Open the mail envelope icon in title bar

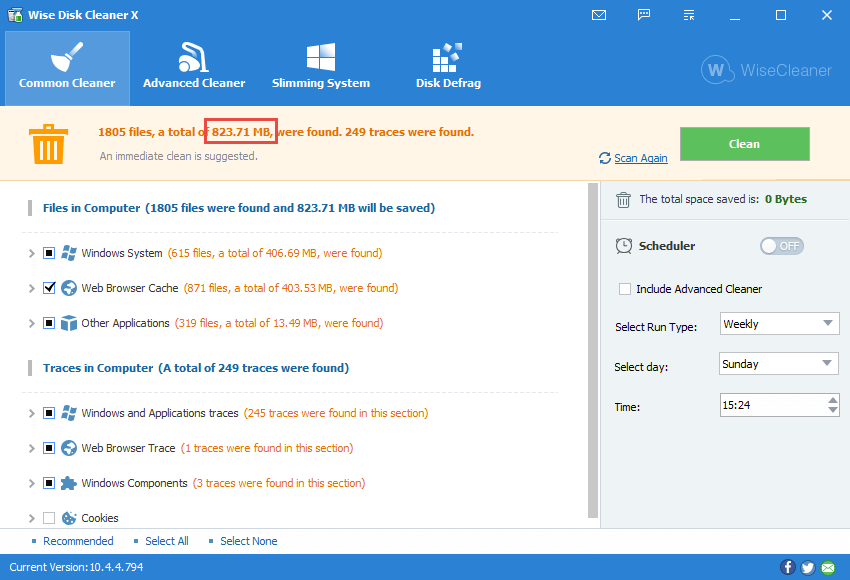click(599, 15)
